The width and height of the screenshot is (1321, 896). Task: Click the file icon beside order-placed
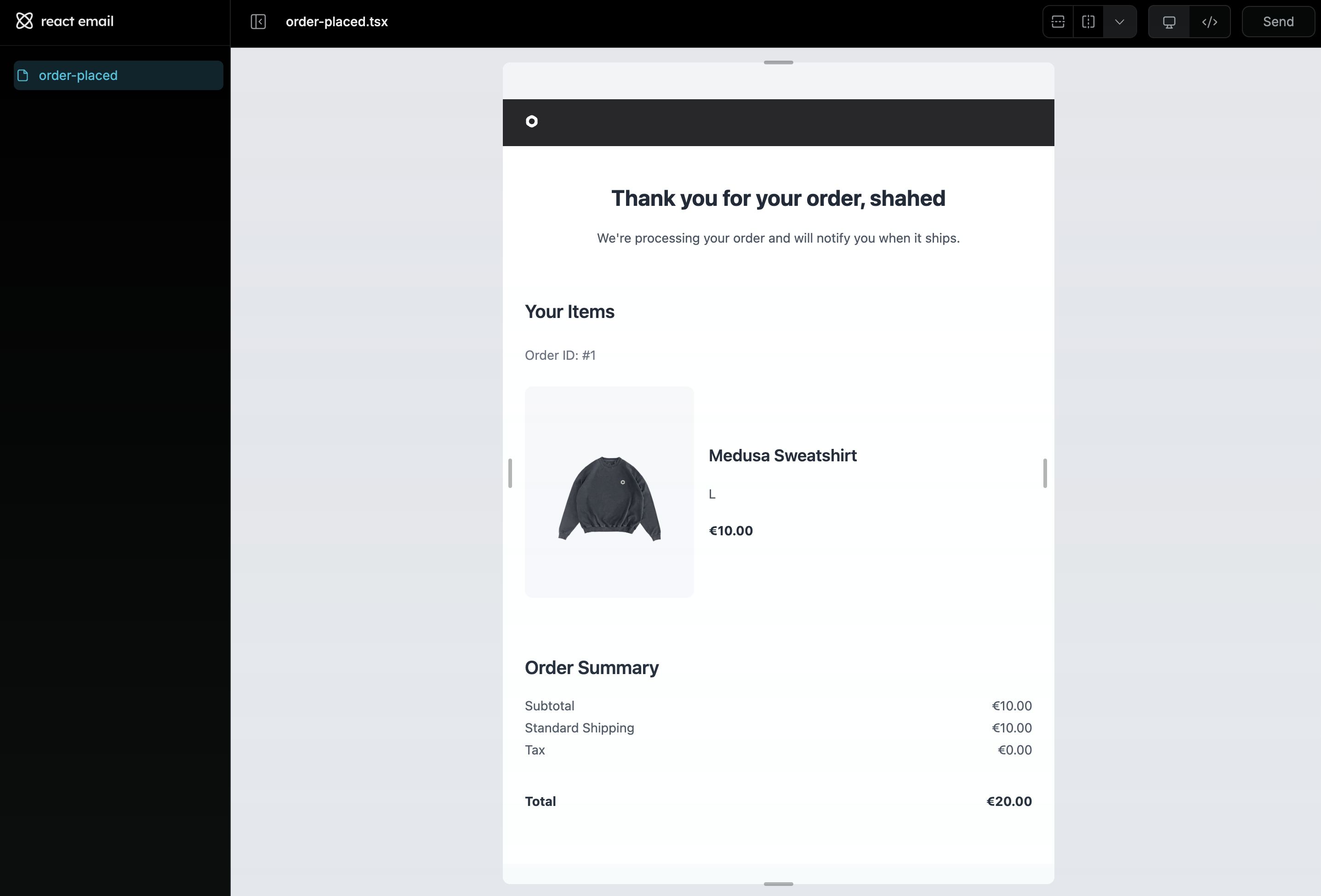point(23,75)
